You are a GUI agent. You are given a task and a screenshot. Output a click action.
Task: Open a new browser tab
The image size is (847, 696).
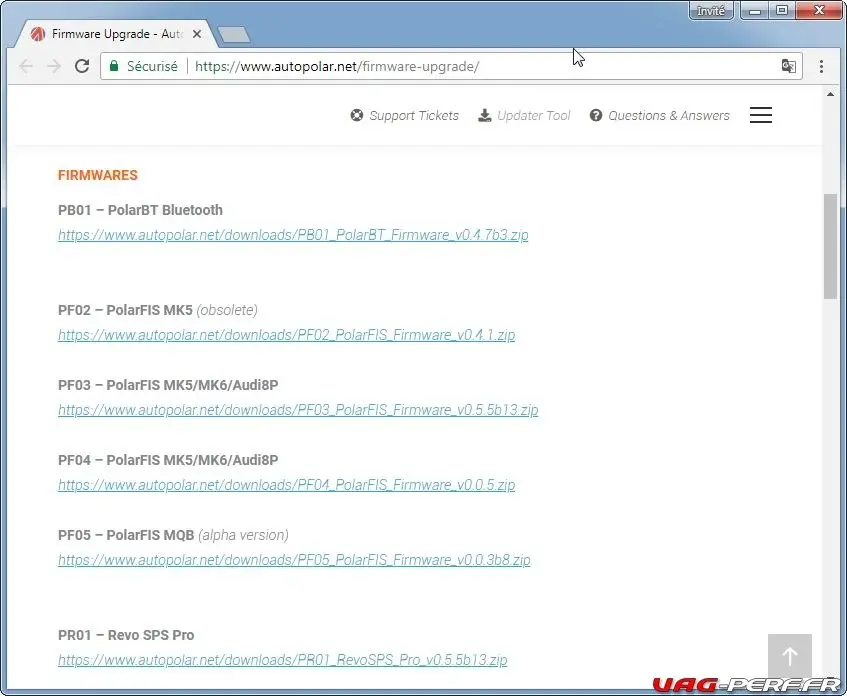234,35
